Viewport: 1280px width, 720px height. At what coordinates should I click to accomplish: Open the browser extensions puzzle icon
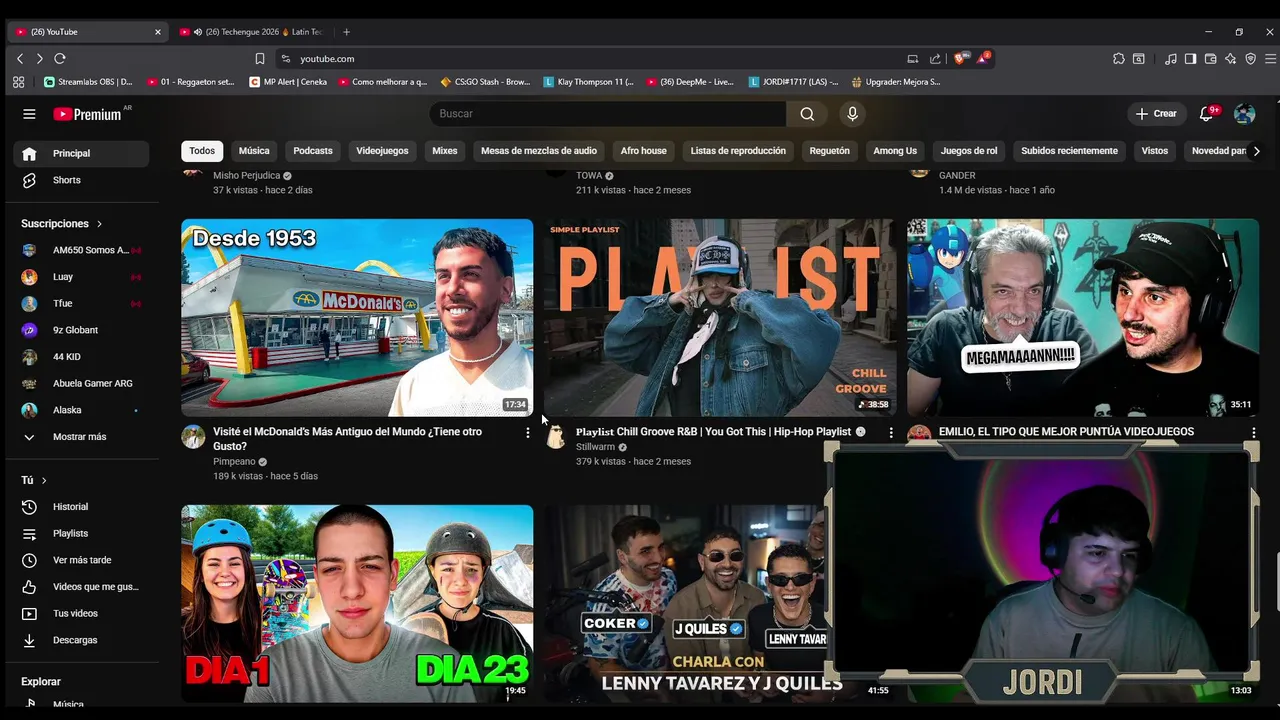point(1118,59)
